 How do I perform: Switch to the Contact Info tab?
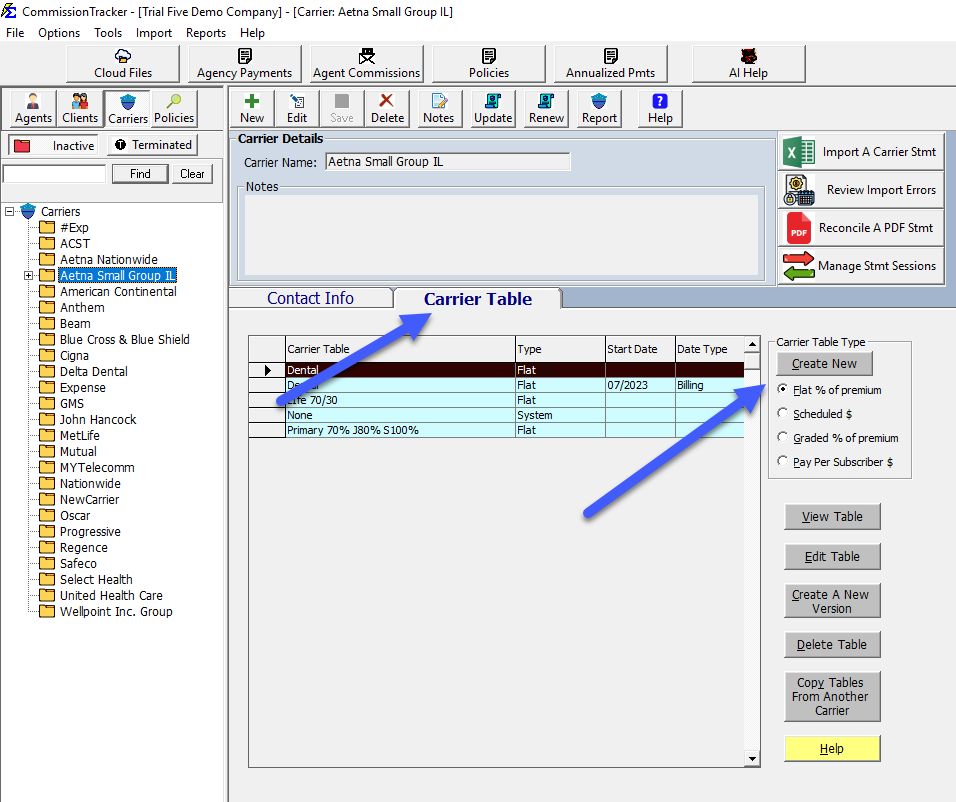coord(311,297)
